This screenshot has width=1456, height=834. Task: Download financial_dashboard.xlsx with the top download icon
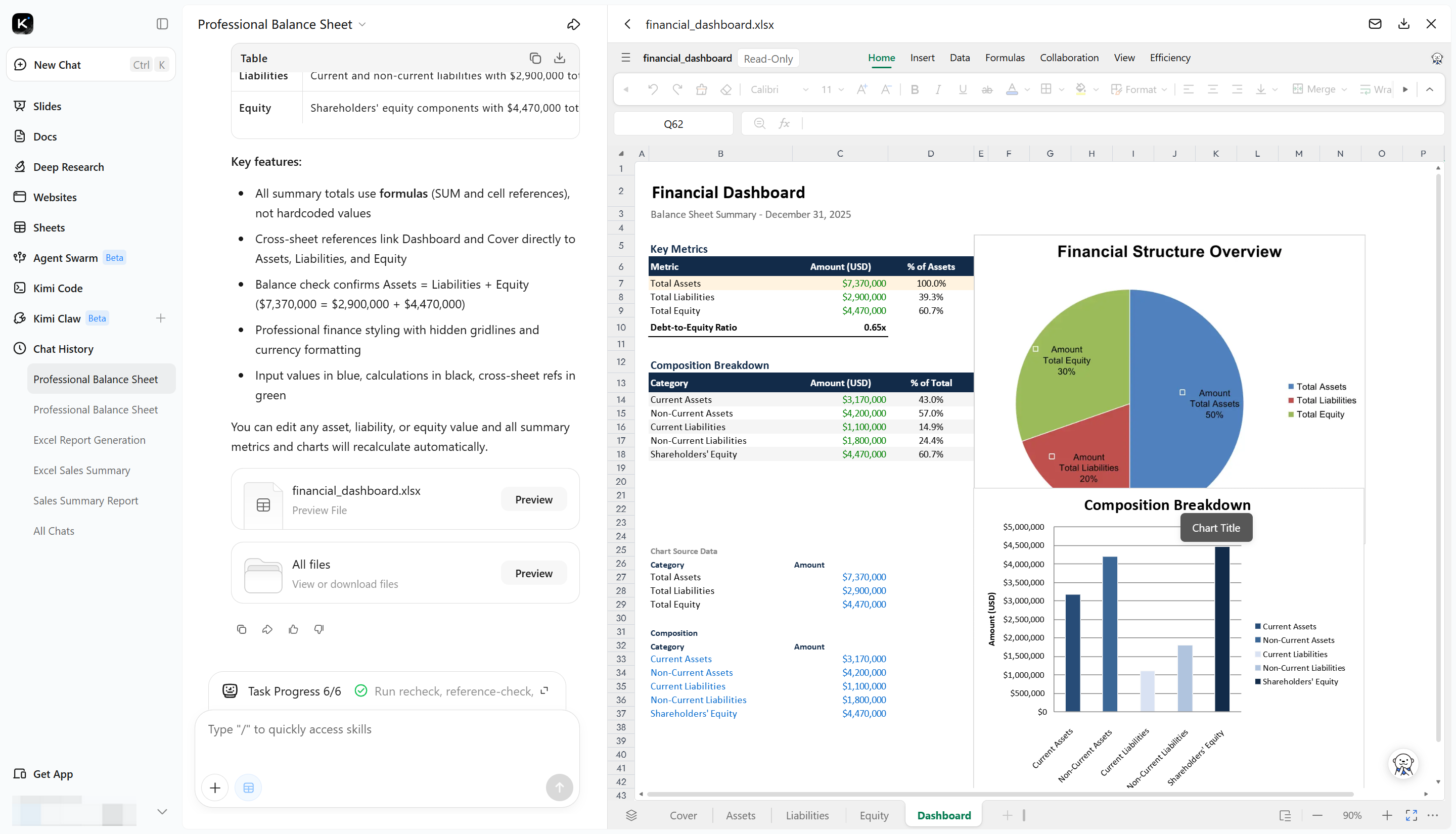tap(1403, 24)
